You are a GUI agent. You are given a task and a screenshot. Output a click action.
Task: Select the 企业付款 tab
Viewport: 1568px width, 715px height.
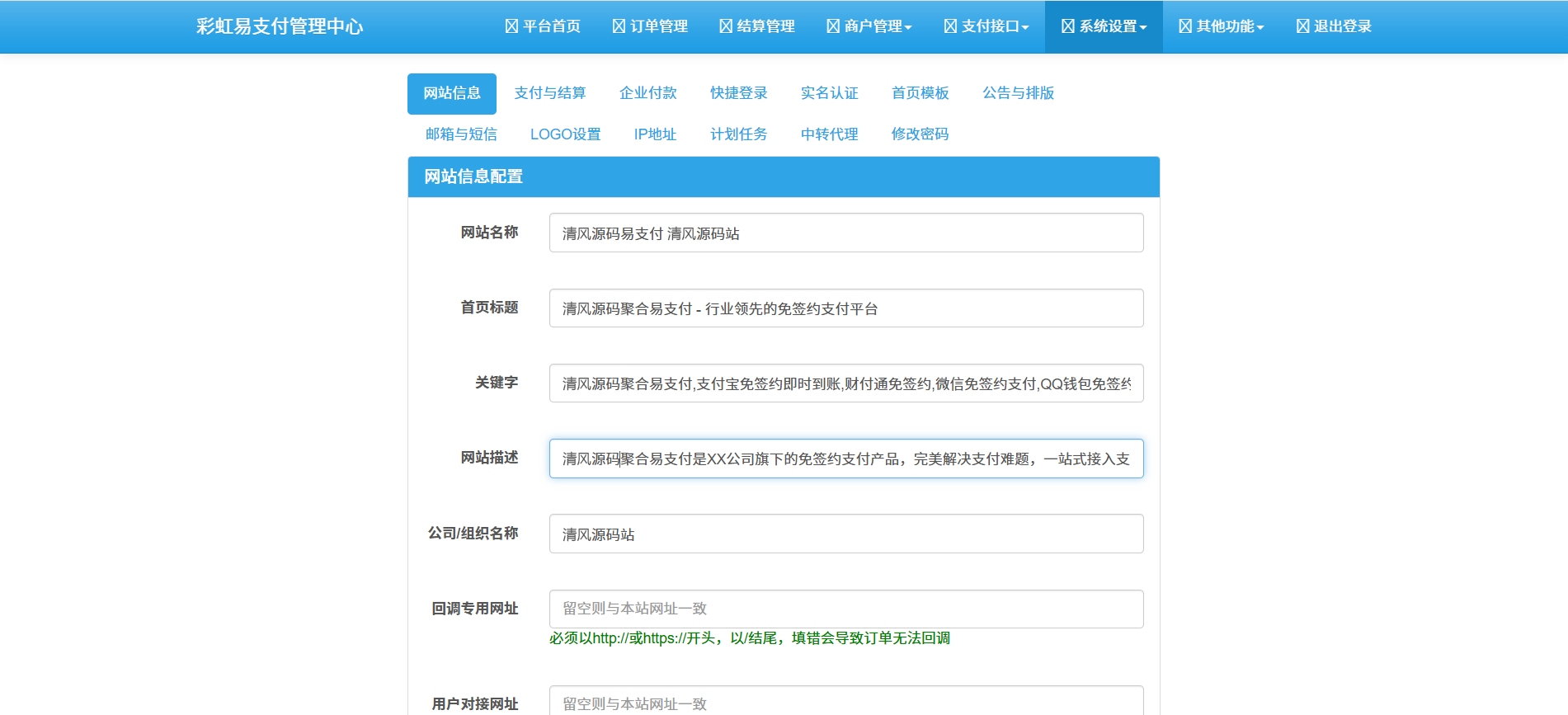pos(647,93)
